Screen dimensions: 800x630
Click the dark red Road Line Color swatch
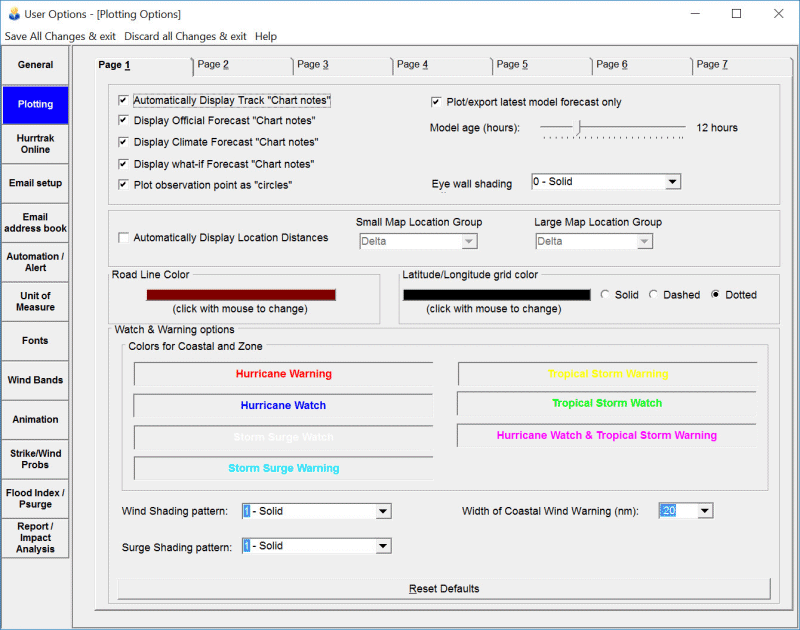tap(241, 295)
